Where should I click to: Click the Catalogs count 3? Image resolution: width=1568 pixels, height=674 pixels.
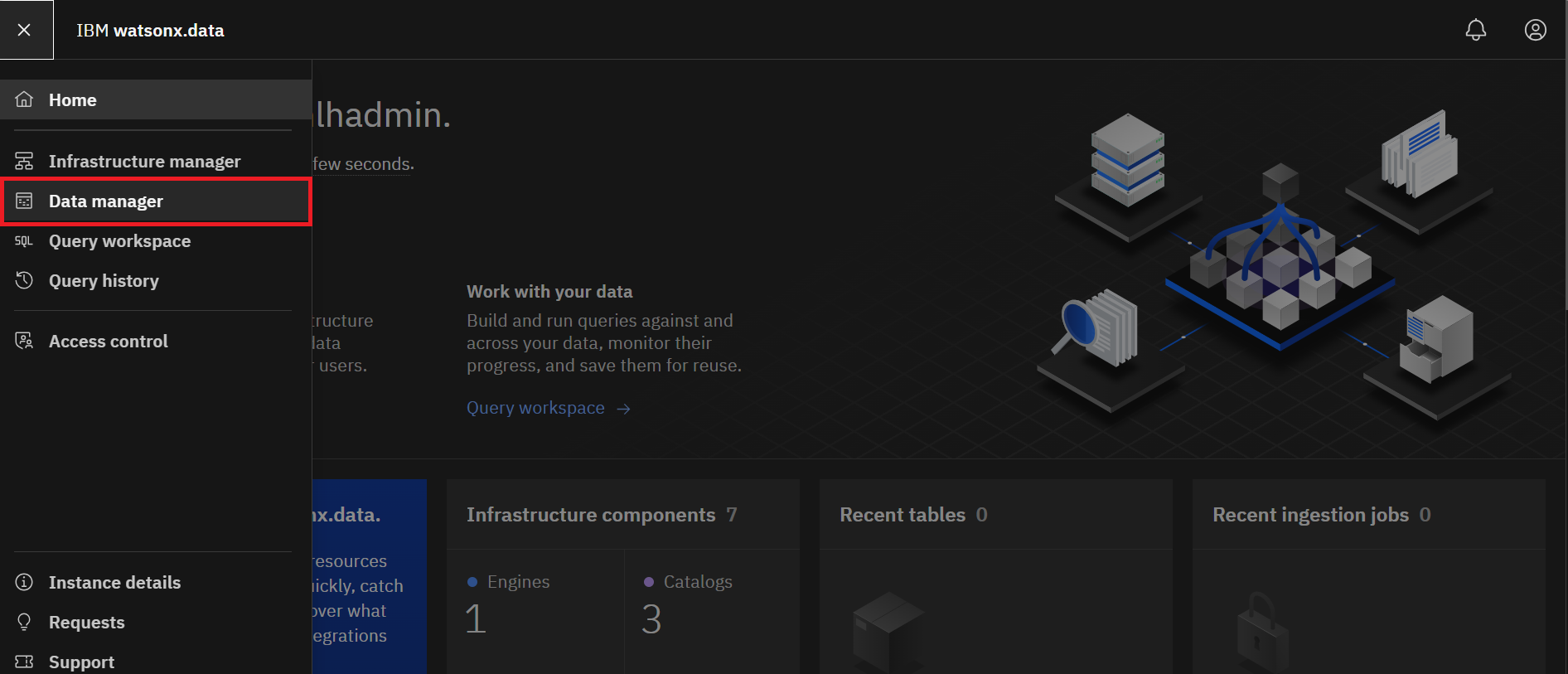click(652, 619)
